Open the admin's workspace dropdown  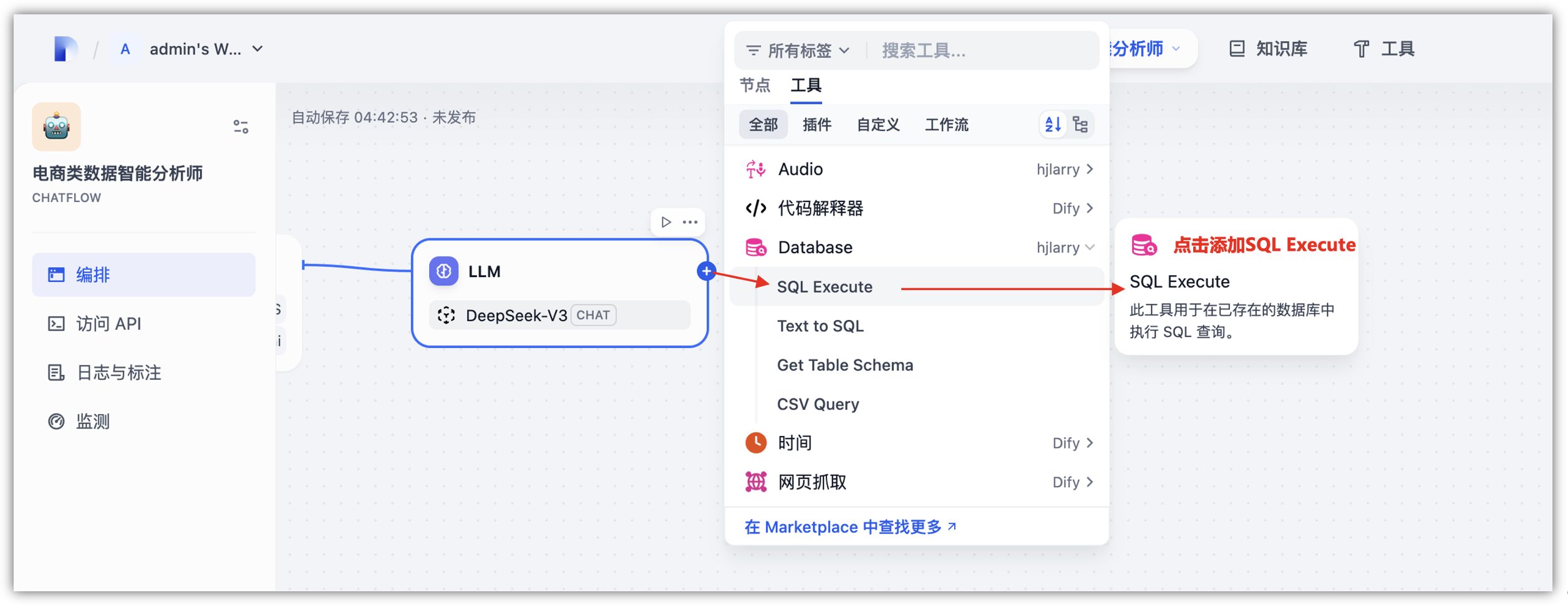205,49
